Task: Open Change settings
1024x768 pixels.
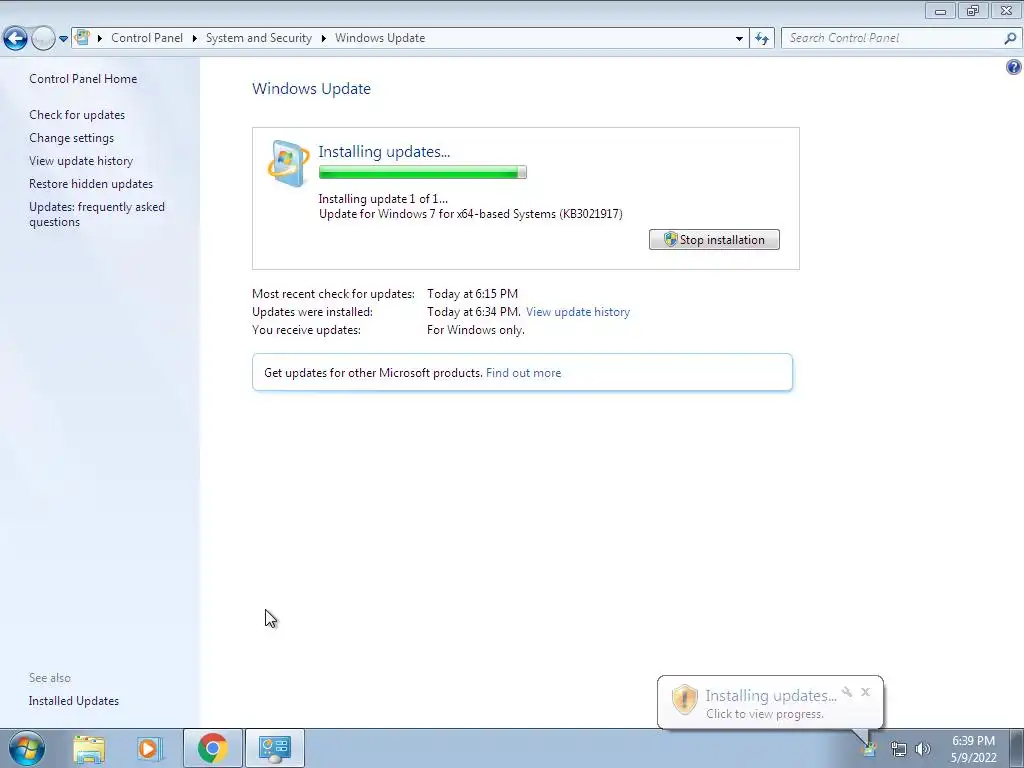Action: pyautogui.click(x=71, y=138)
